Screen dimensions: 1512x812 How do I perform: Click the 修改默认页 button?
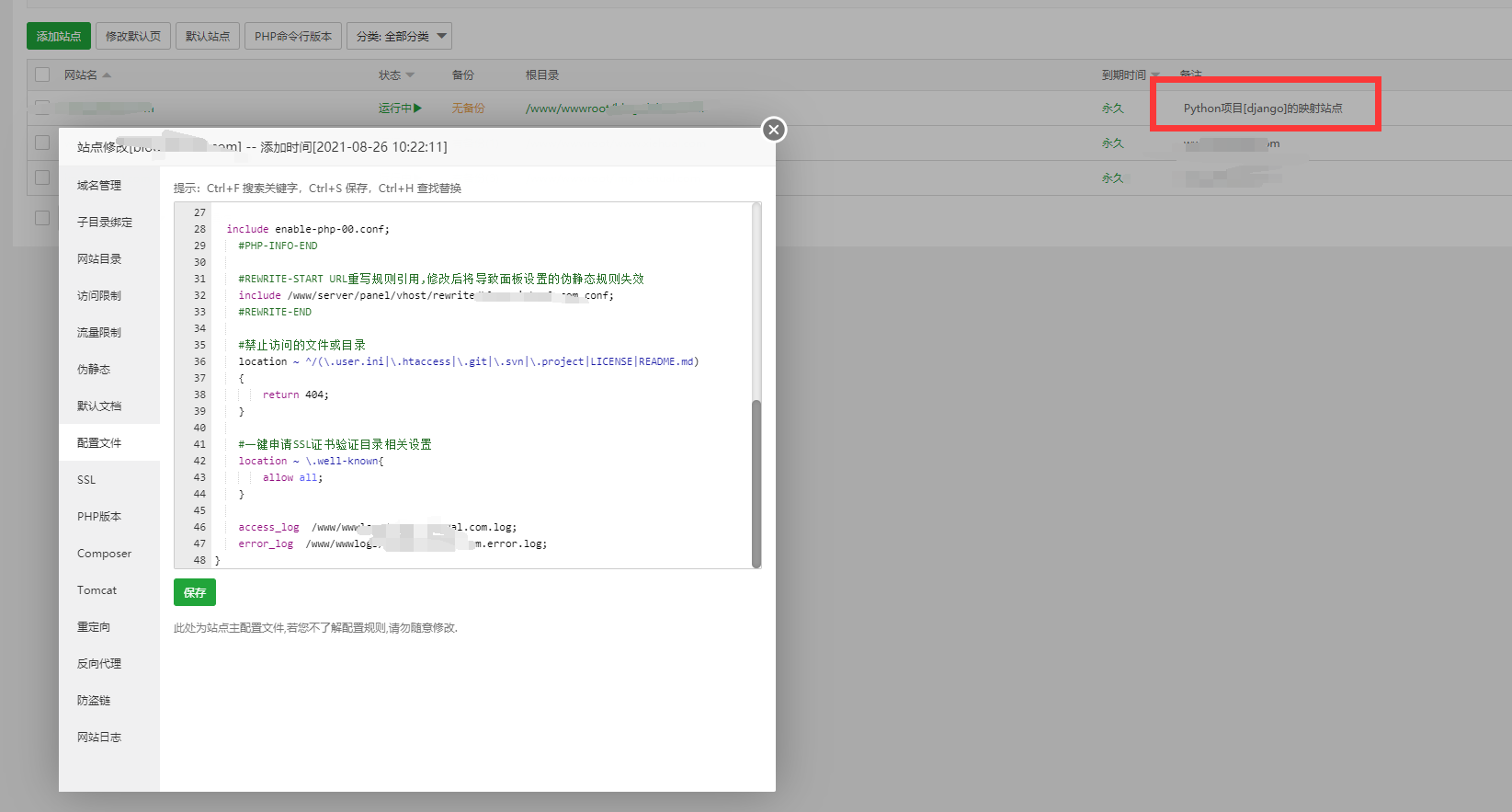pyautogui.click(x=133, y=36)
